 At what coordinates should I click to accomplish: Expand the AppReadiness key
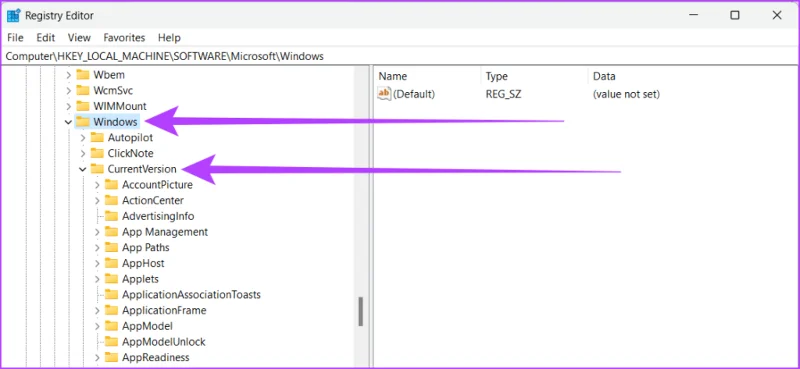tap(97, 358)
